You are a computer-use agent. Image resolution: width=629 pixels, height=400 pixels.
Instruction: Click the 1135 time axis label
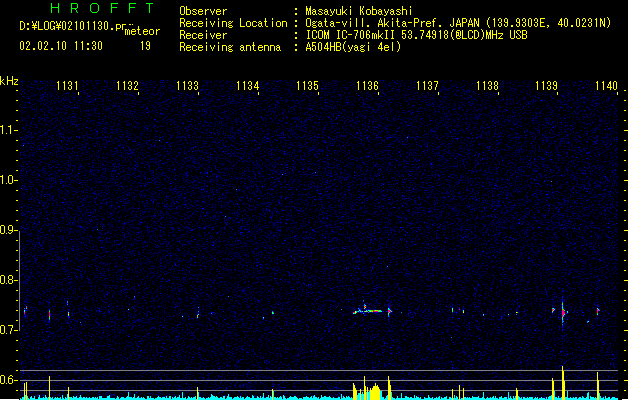click(x=307, y=86)
